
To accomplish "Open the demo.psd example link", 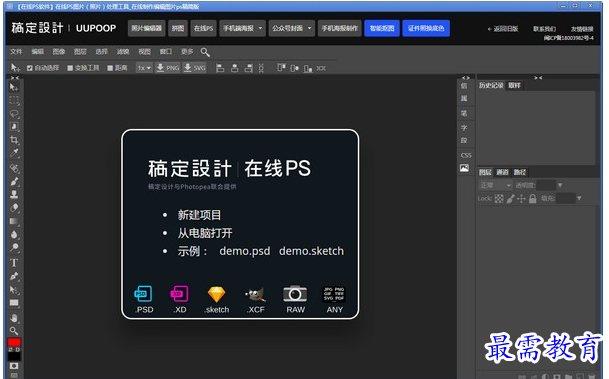I will pos(245,251).
